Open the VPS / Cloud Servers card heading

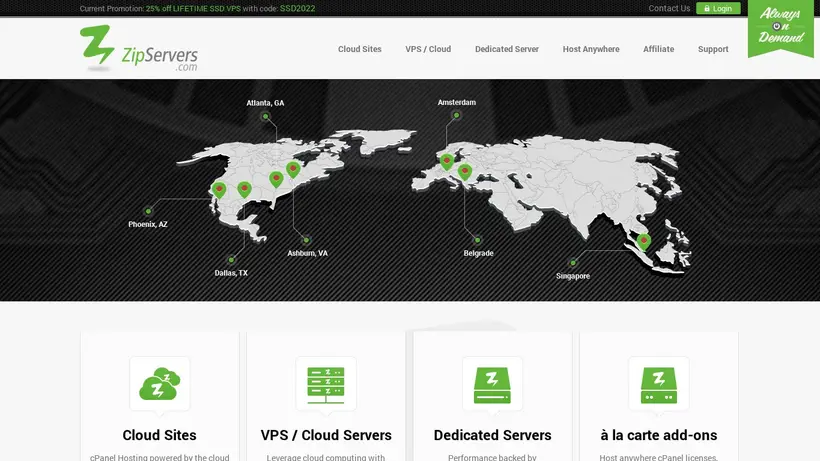click(x=326, y=435)
